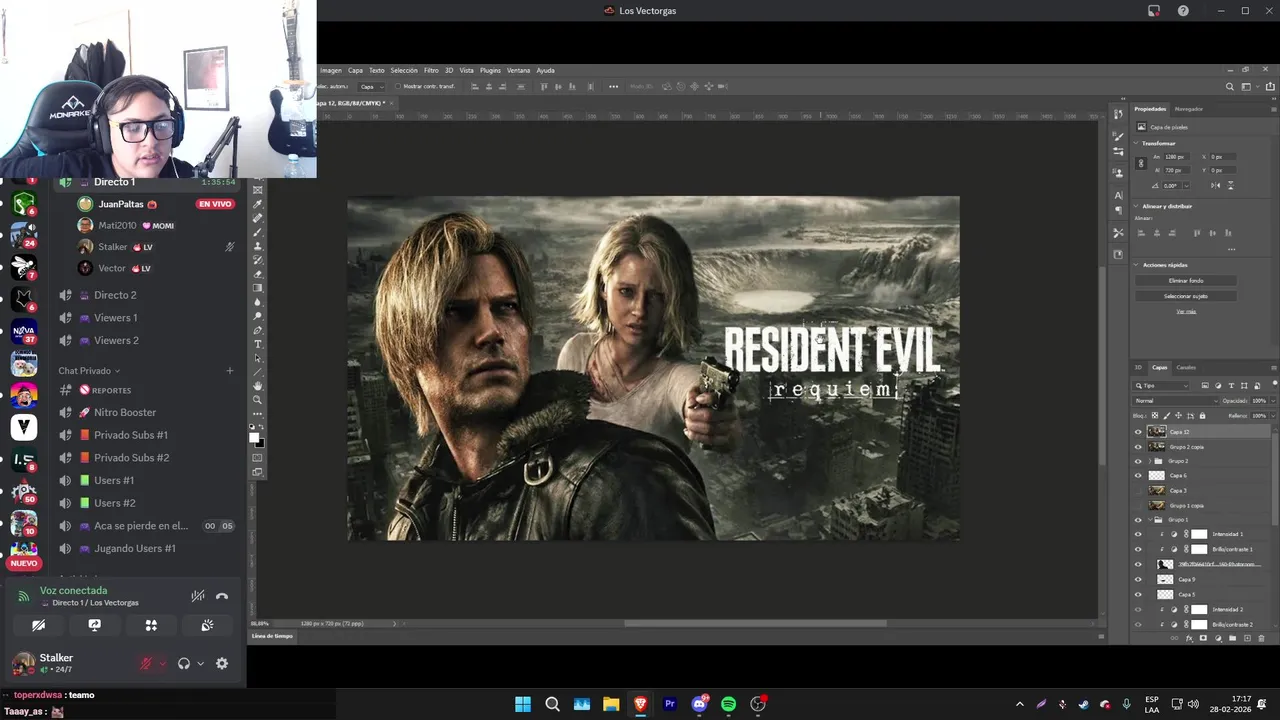Open the Filtro menu
Screen dimensions: 1280x720
click(x=431, y=70)
